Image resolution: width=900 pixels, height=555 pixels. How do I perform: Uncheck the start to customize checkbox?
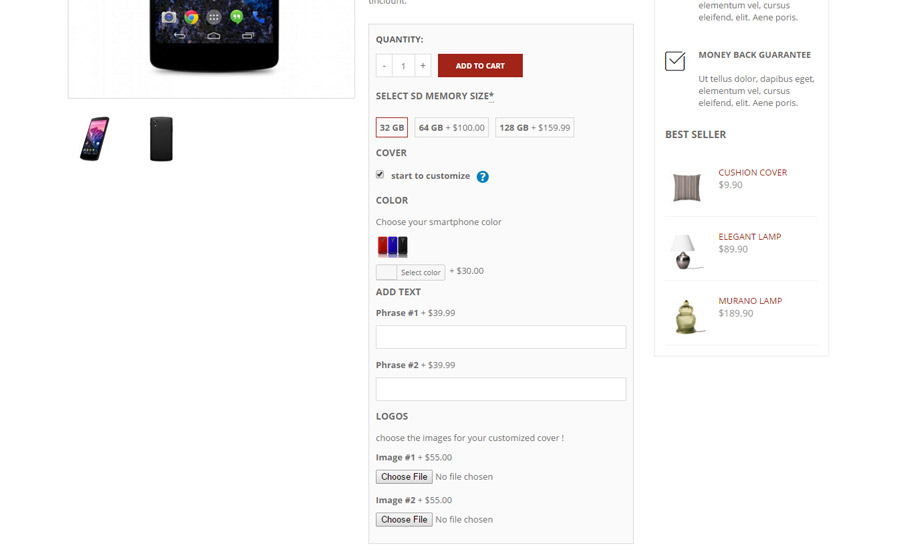[380, 174]
